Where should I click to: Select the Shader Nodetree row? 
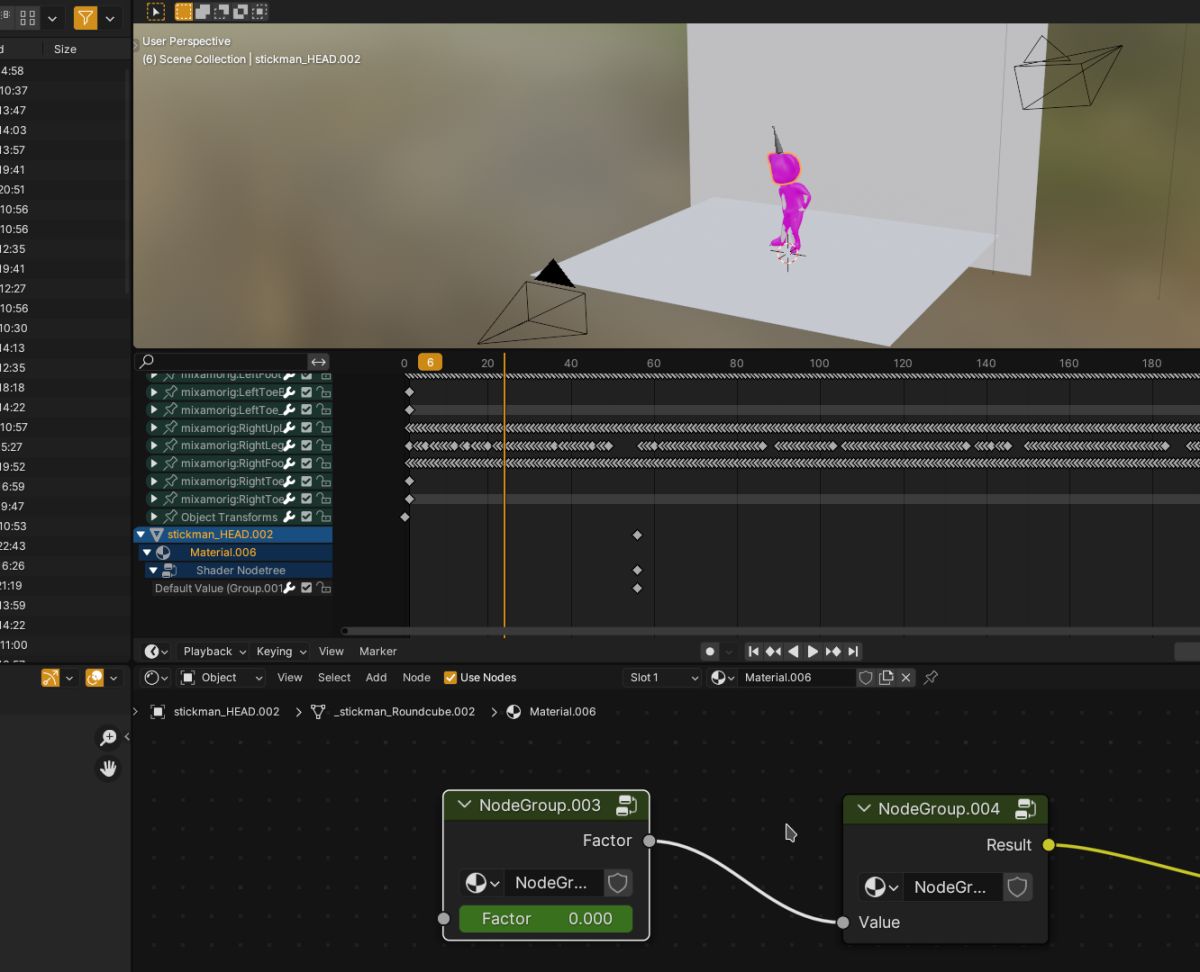(x=240, y=570)
